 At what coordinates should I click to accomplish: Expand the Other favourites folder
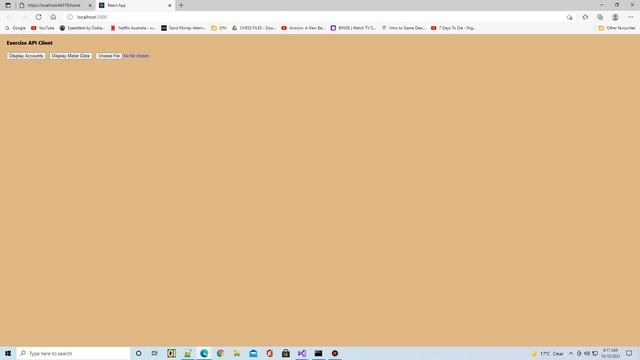point(617,28)
